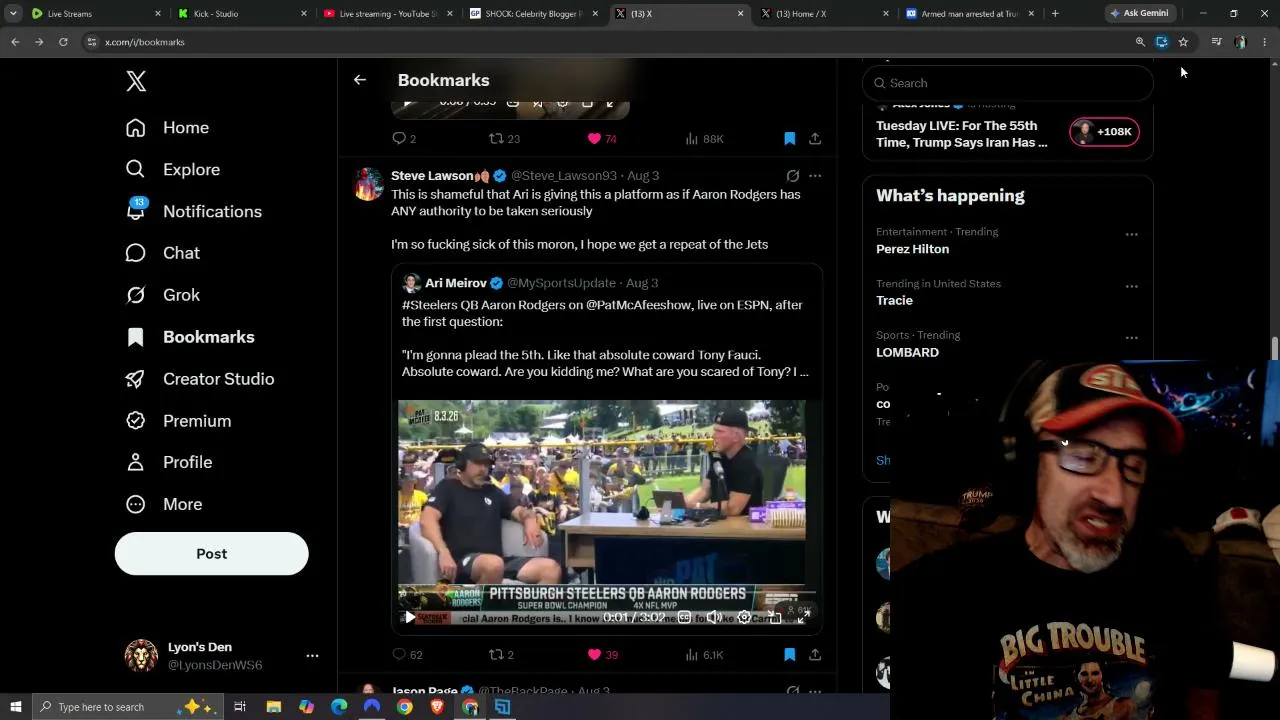This screenshot has width=1280, height=720.
Task: Open Chat in X sidebar
Action: 162,253
